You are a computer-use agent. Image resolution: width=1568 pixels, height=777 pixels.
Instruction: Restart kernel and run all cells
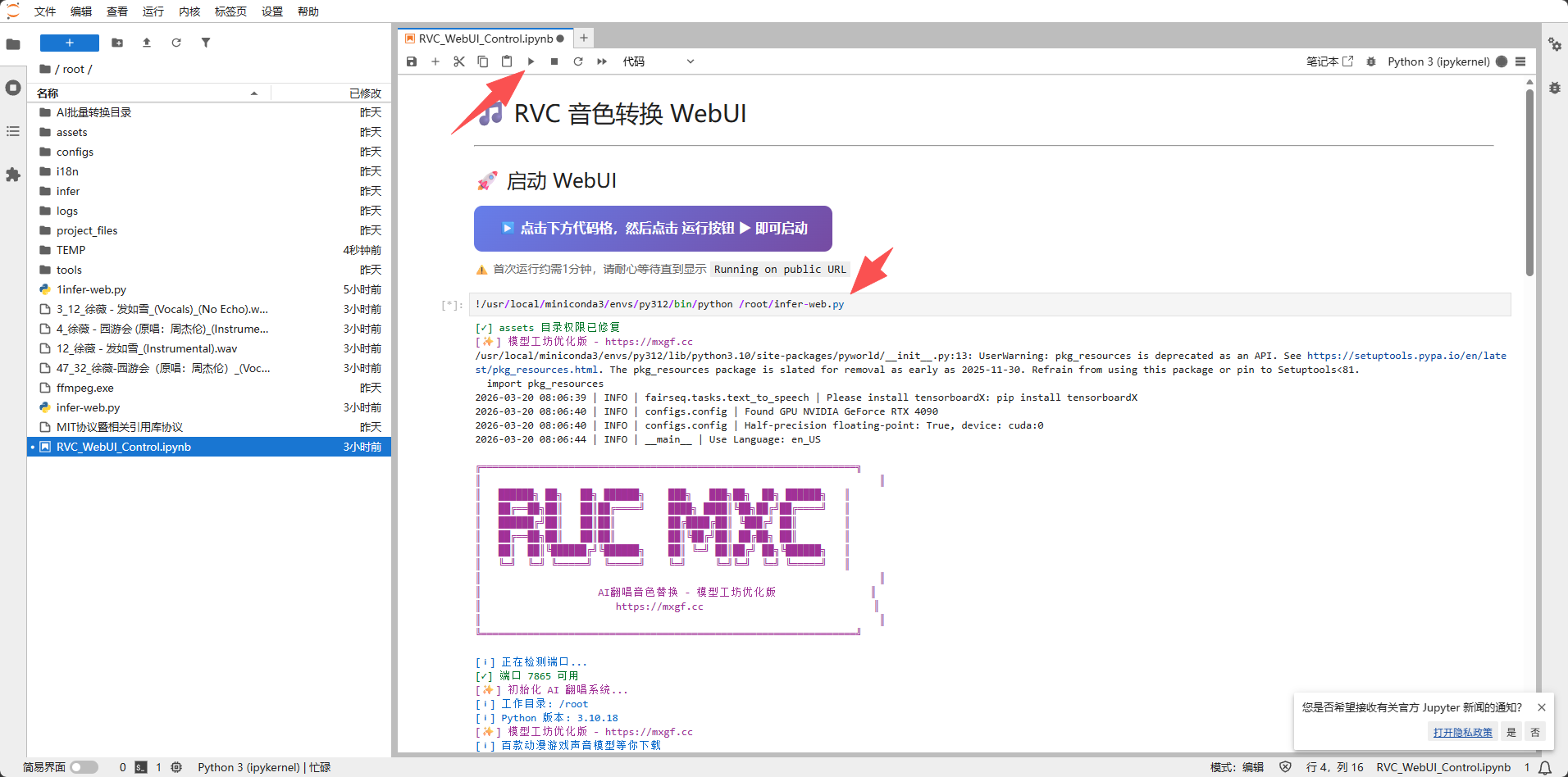pos(602,61)
